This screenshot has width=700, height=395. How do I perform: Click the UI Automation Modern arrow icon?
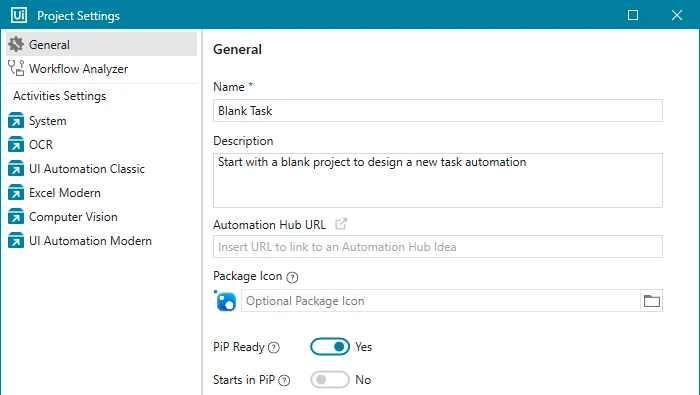click(x=16, y=241)
